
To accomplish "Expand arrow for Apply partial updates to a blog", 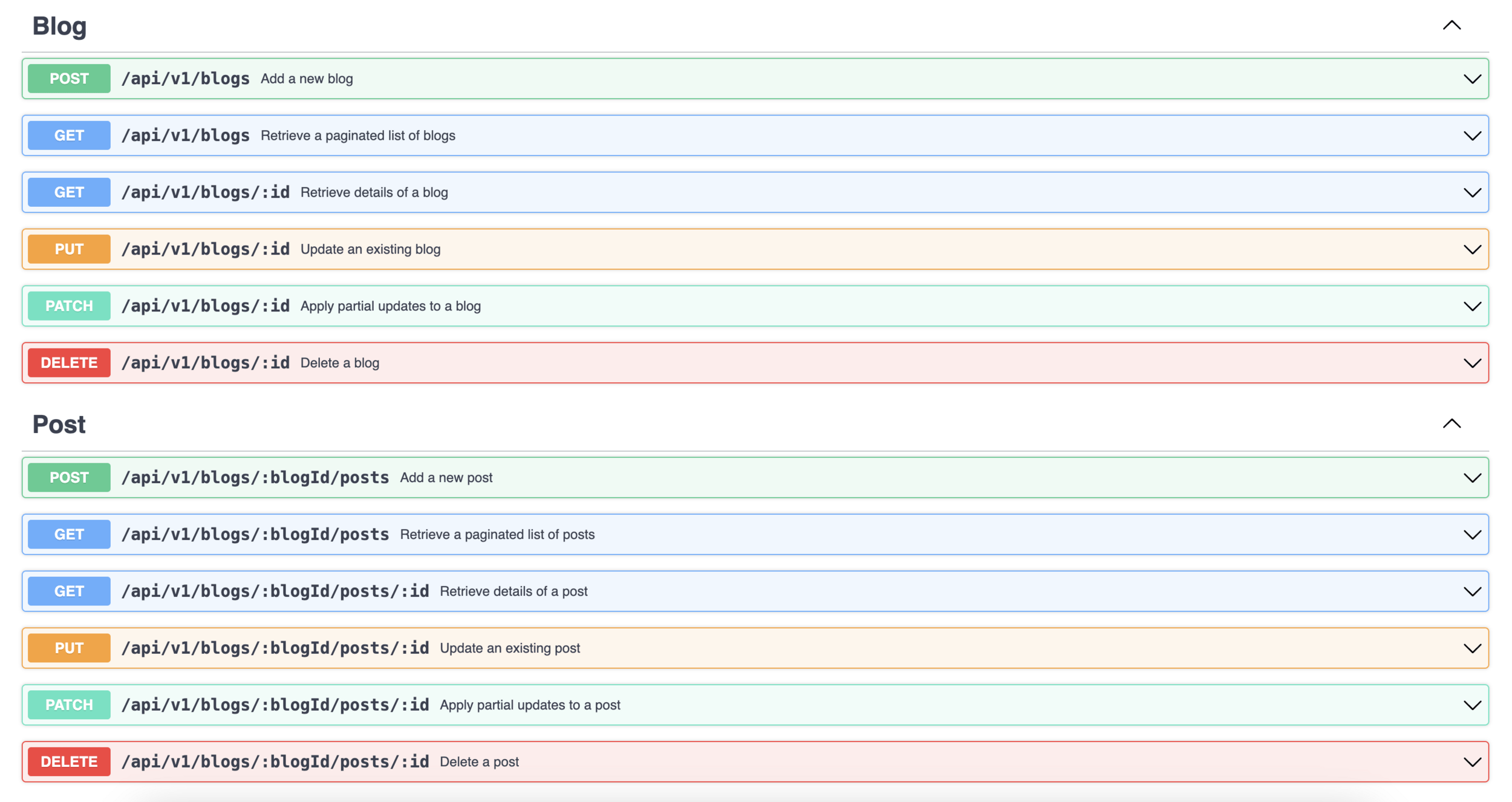I will [x=1471, y=307].
